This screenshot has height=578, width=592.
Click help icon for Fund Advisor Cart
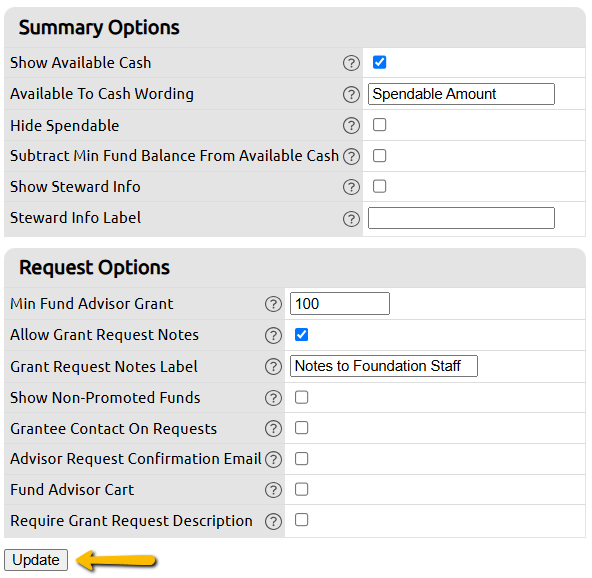tap(273, 490)
